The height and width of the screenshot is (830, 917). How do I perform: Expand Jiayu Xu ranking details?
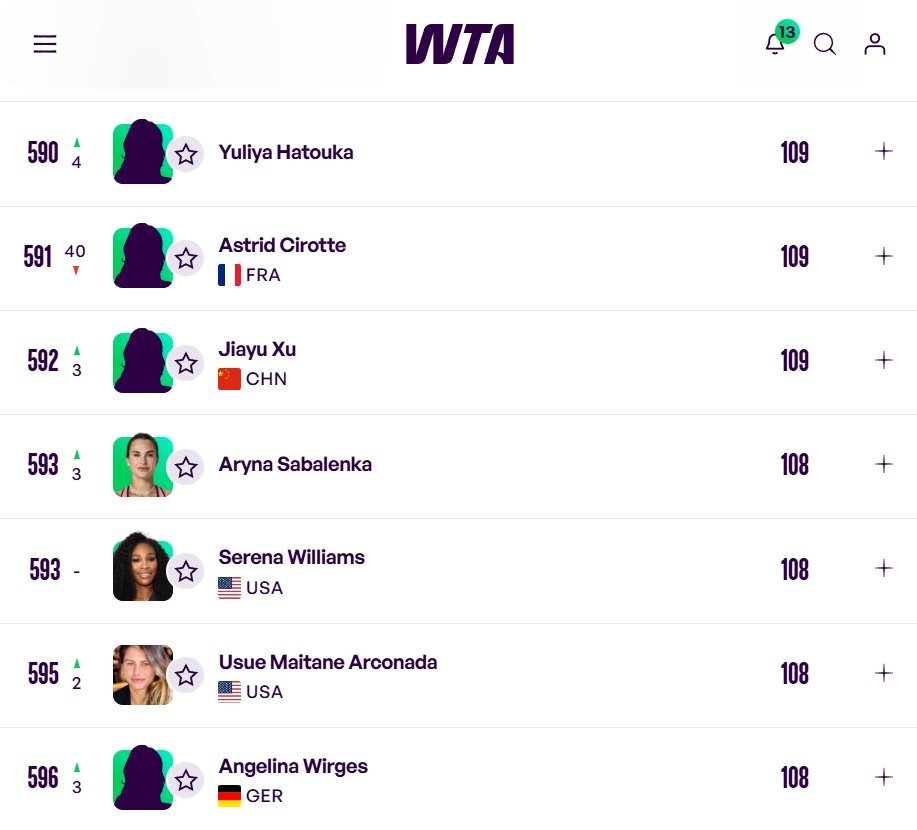(x=884, y=360)
